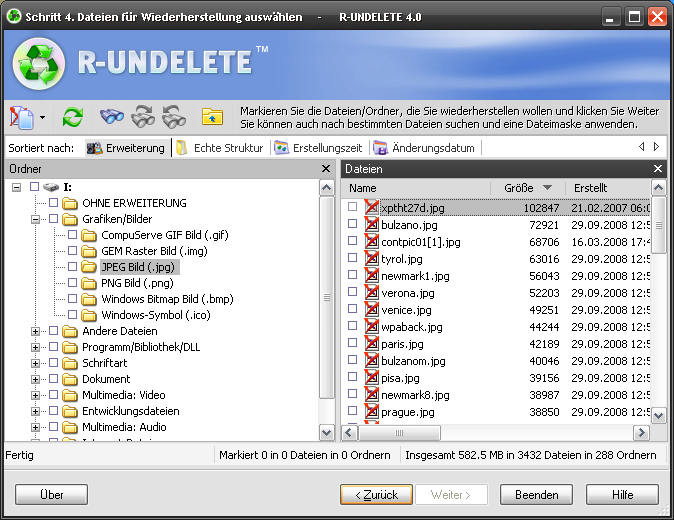The image size is (674, 520).
Task: Click the OHNE ERWEITERUNG folder icon
Action: click(69, 203)
